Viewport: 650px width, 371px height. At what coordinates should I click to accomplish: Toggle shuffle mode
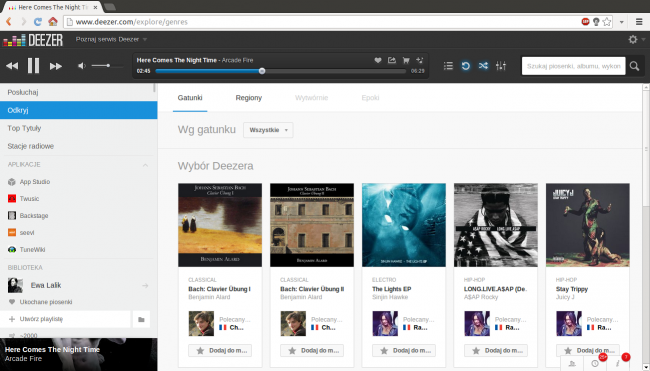click(x=483, y=65)
